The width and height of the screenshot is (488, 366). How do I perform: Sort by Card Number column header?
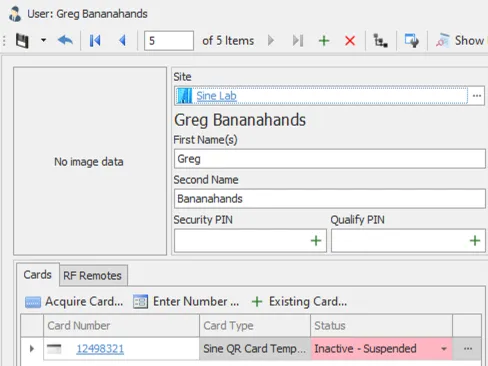tap(121, 326)
